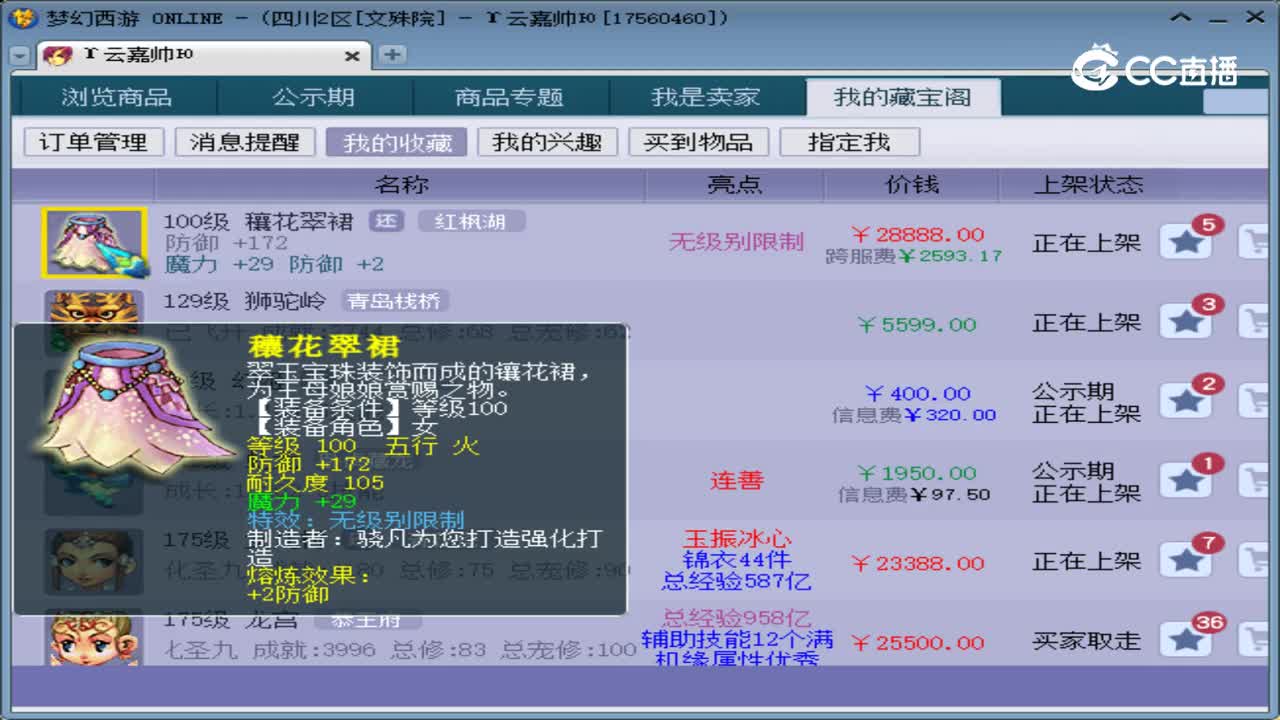Toggle favorite star with badge 5
Screen dimensions: 1280x720
click(1186, 241)
